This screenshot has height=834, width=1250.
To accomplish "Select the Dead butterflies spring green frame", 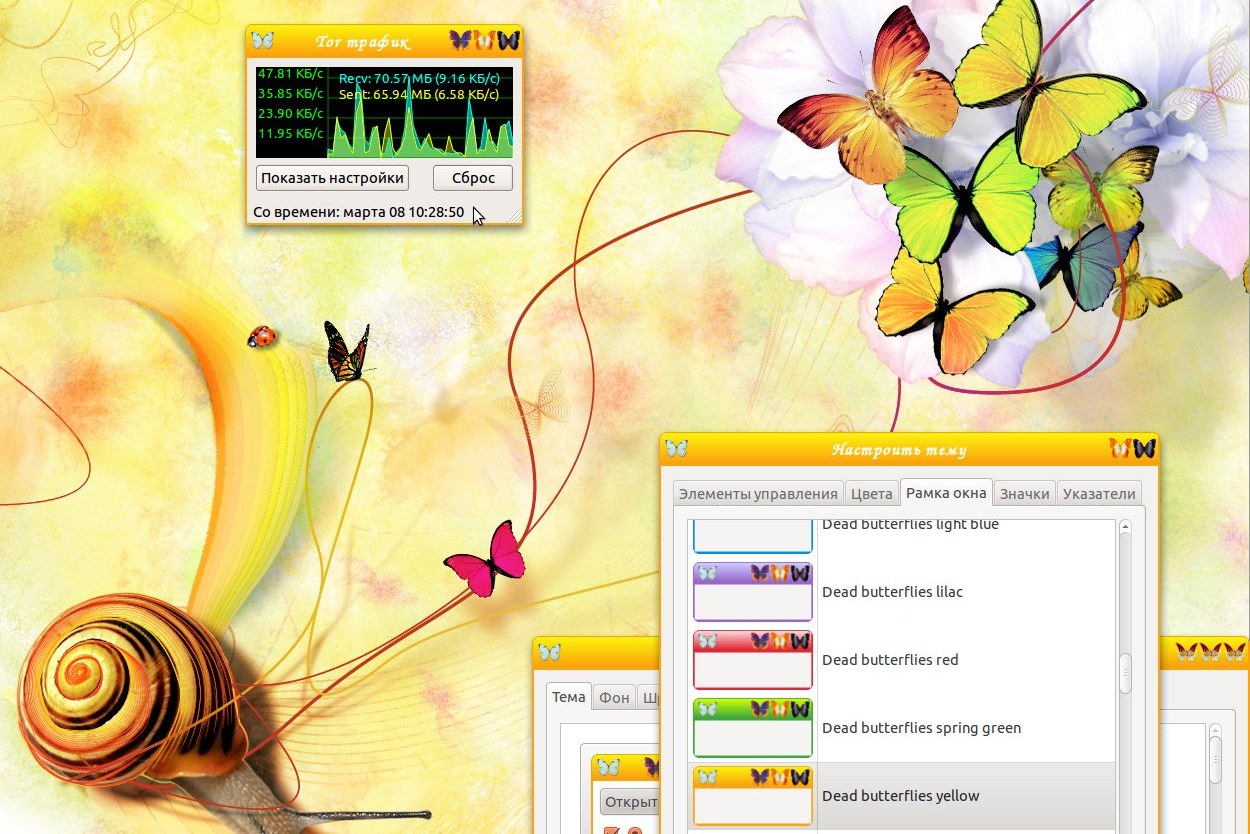I will pyautogui.click(x=902, y=728).
